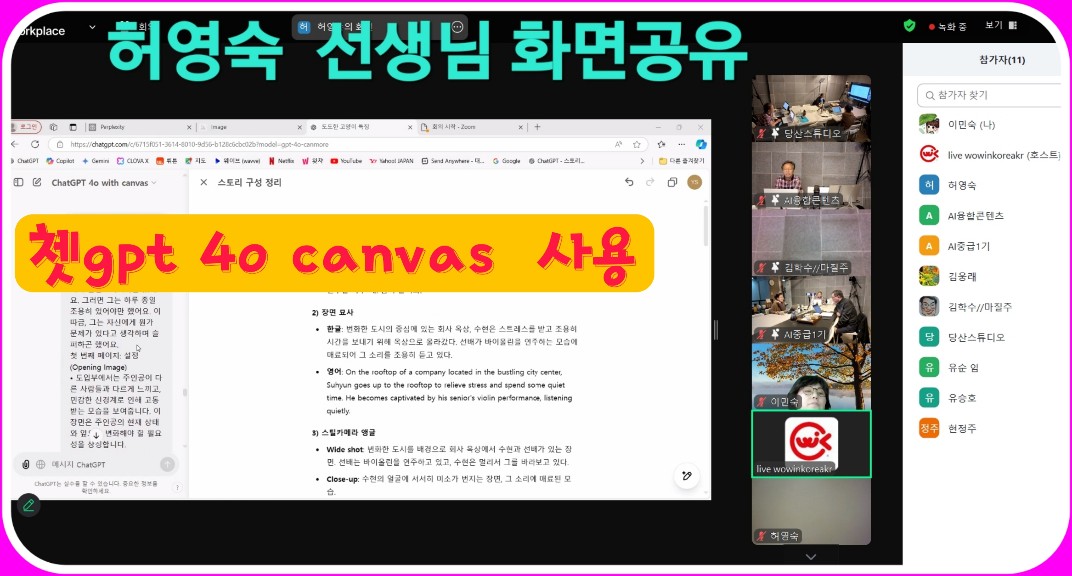
Task: Click the 참가자 찾기 search field
Action: point(990,95)
